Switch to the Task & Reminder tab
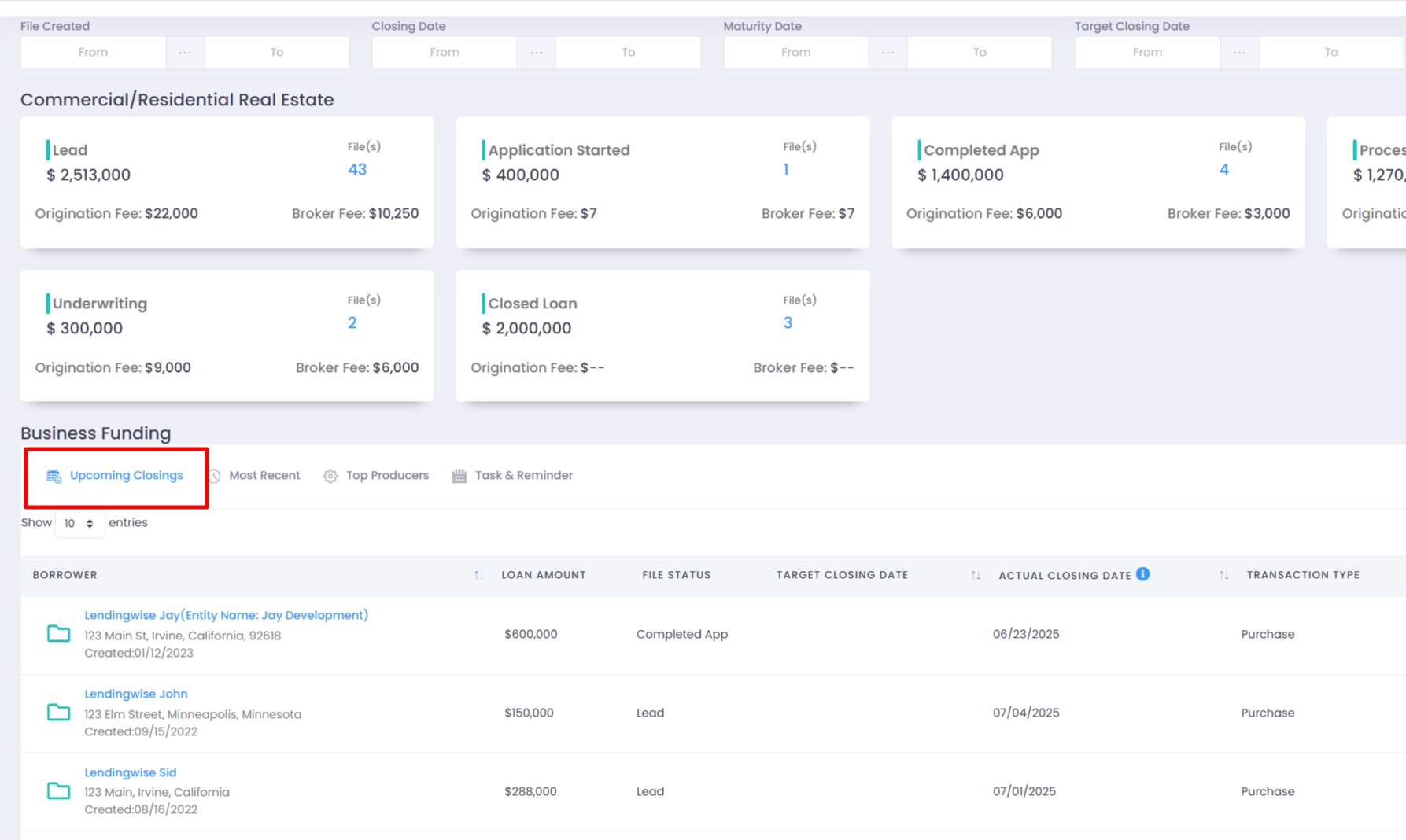 512,476
